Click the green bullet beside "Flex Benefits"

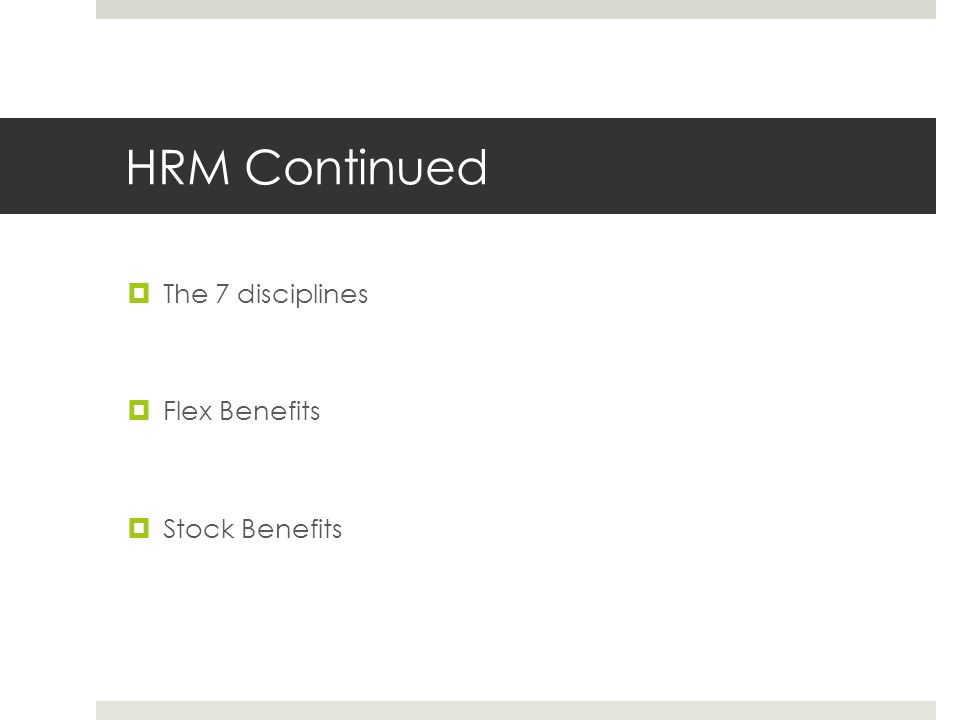coord(139,410)
